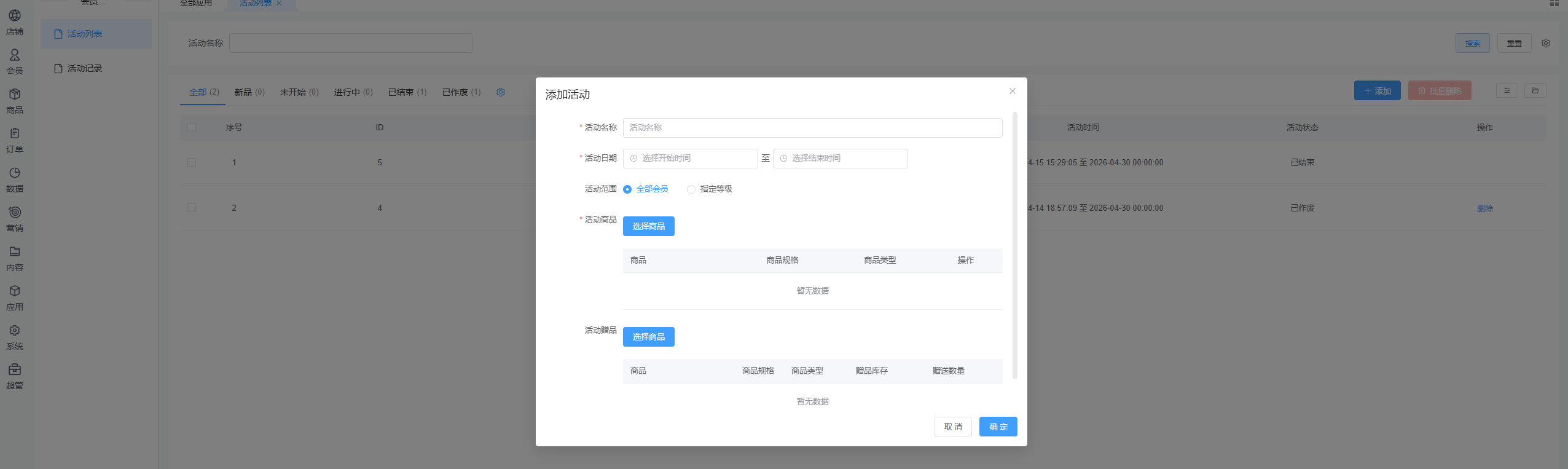Click the gear icon next to 重置
The height and width of the screenshot is (469, 1568).
tap(1546, 43)
